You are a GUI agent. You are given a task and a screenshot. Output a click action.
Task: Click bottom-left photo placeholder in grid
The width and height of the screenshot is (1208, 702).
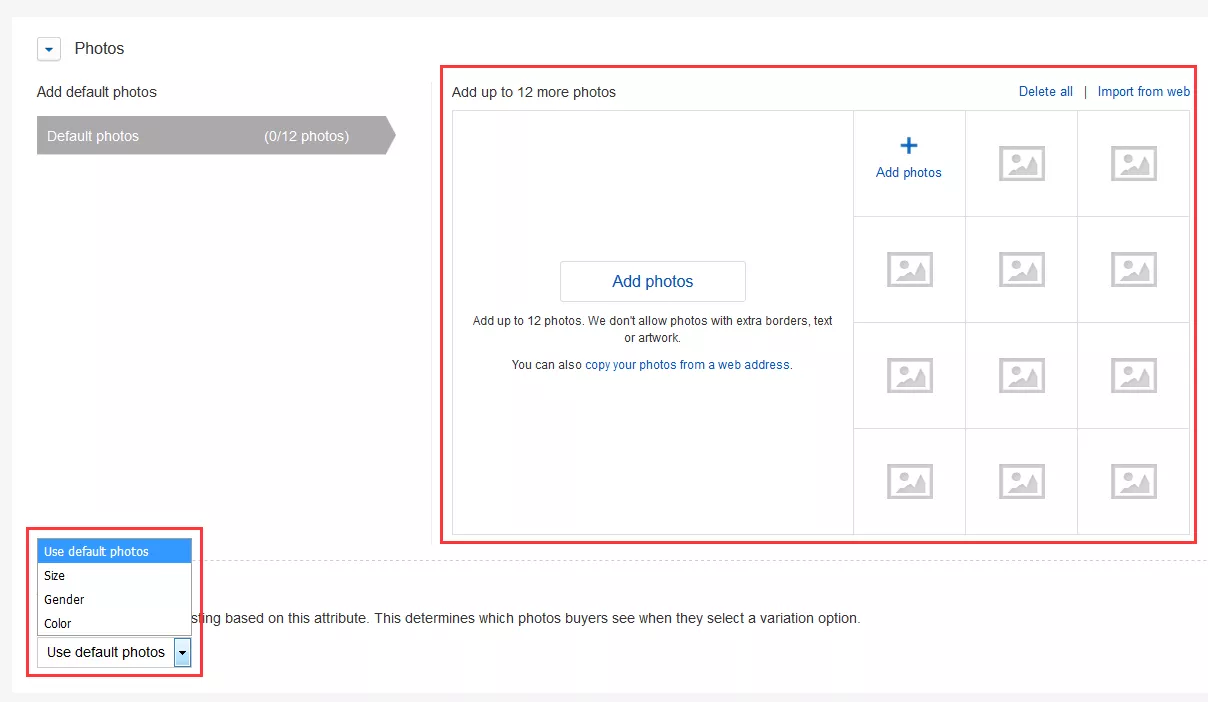click(x=909, y=481)
